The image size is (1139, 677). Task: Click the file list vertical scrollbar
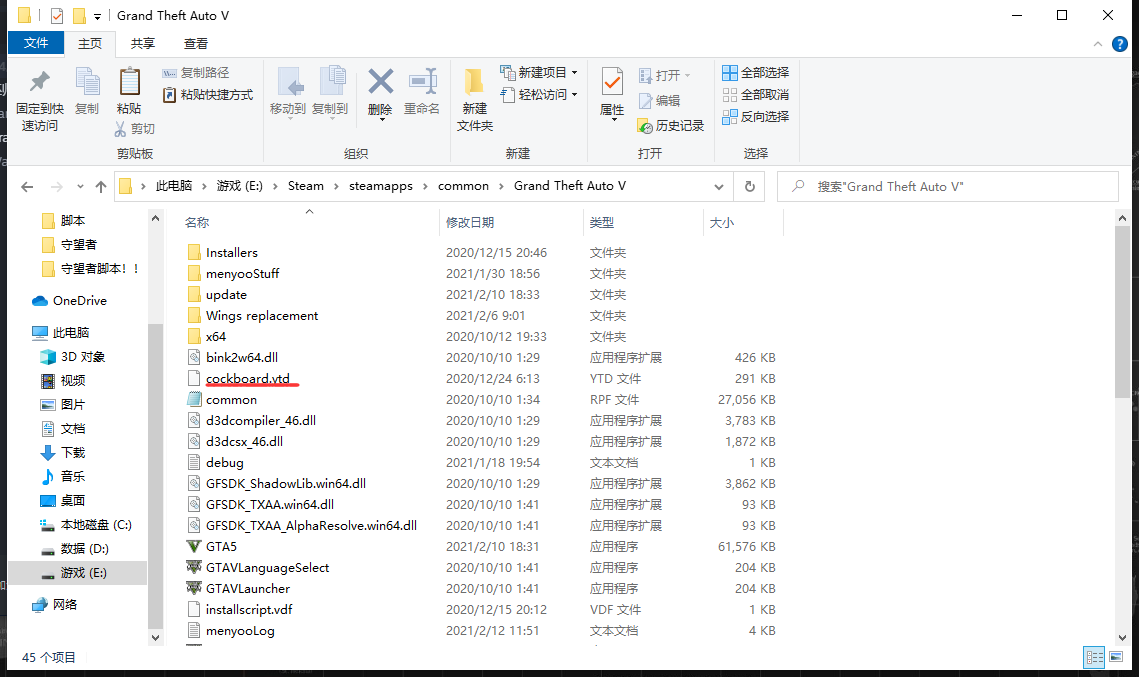coord(1122,312)
